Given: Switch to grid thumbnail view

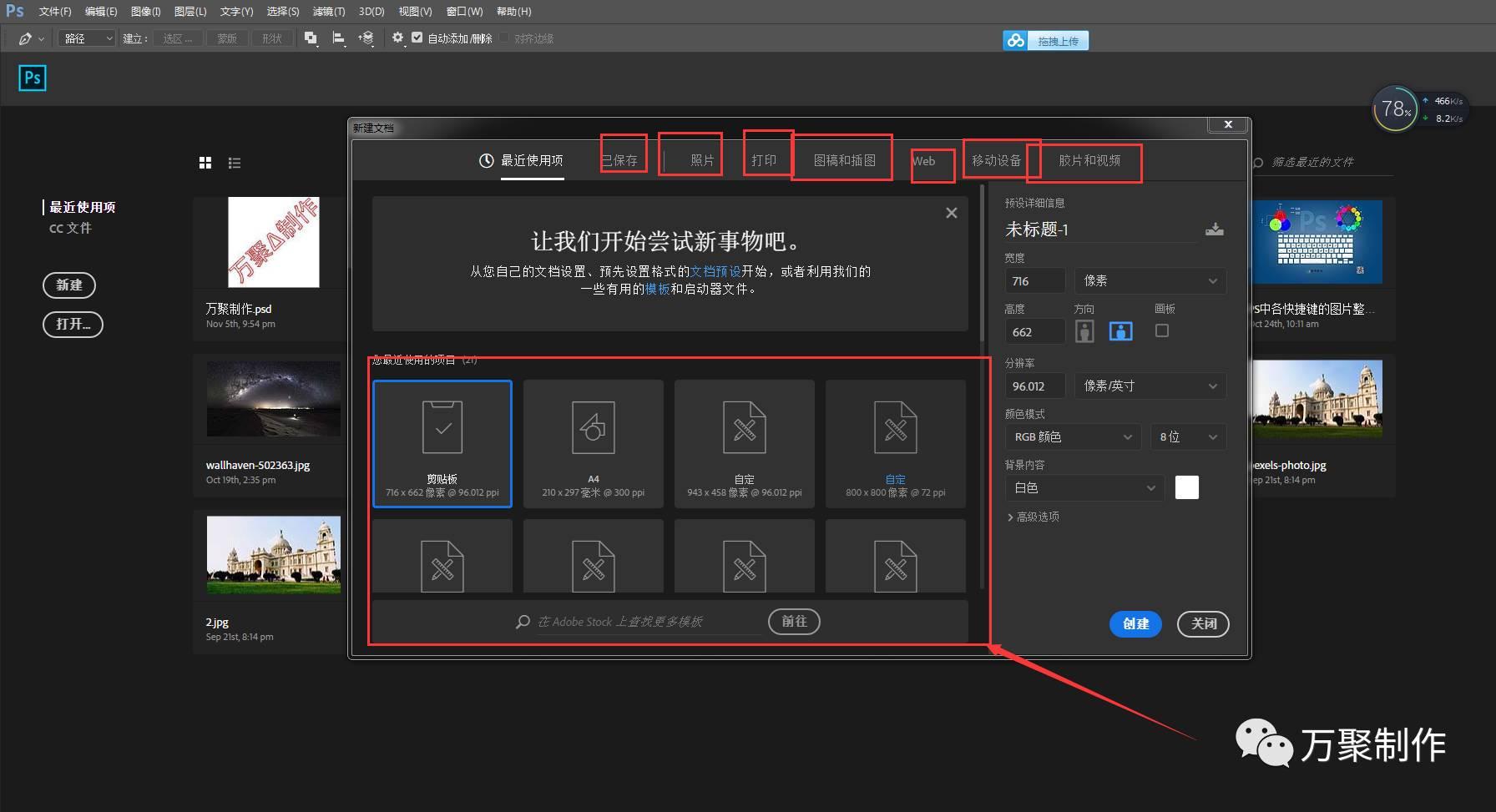Looking at the screenshot, I should click(x=205, y=162).
